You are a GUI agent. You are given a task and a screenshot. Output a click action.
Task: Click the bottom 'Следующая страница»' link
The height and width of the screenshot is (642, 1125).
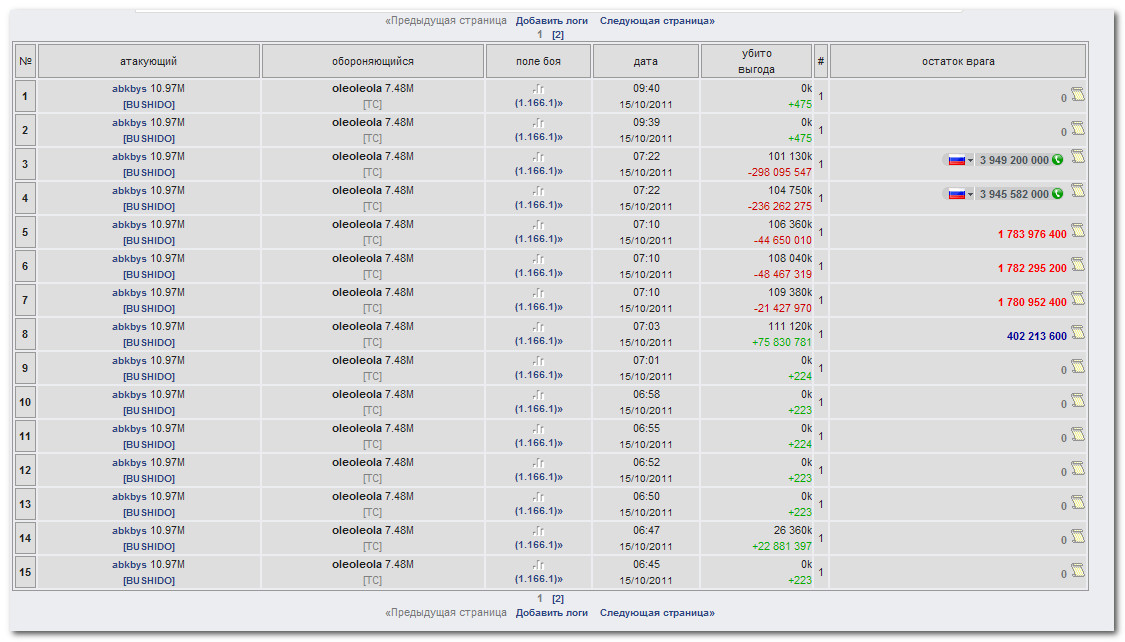(x=657, y=613)
